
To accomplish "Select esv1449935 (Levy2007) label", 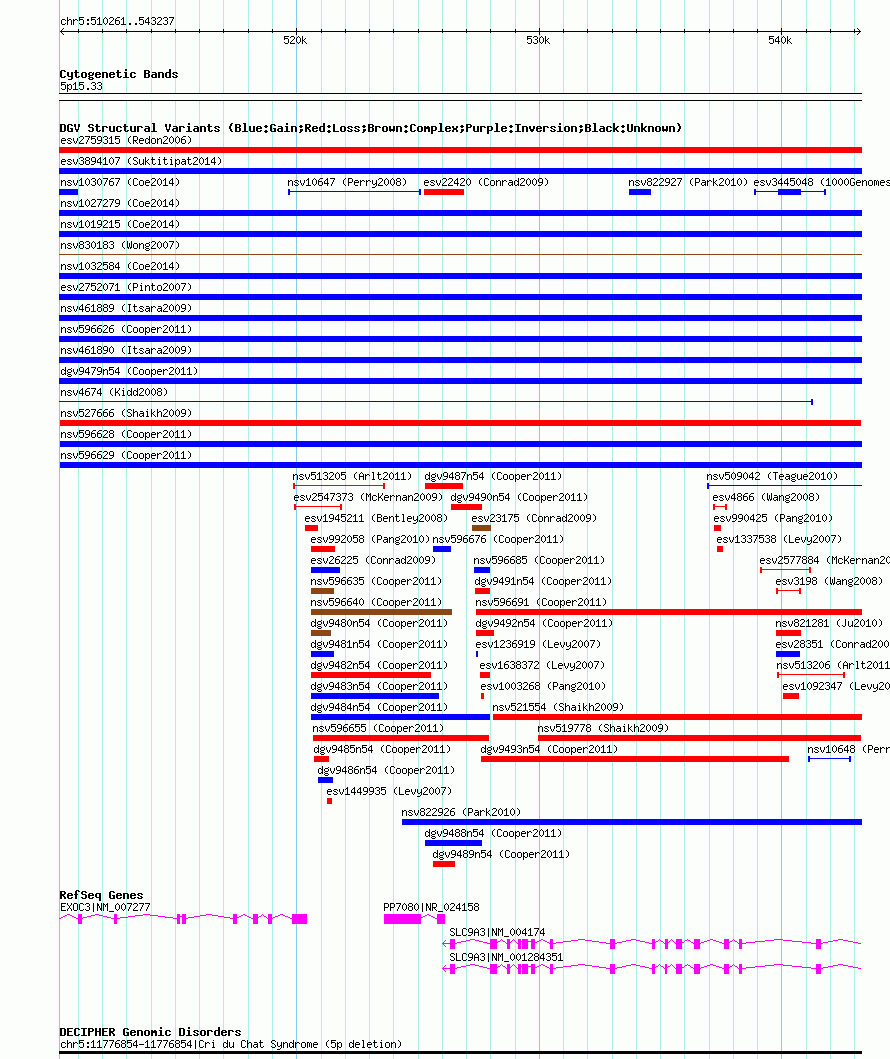I will [x=389, y=791].
